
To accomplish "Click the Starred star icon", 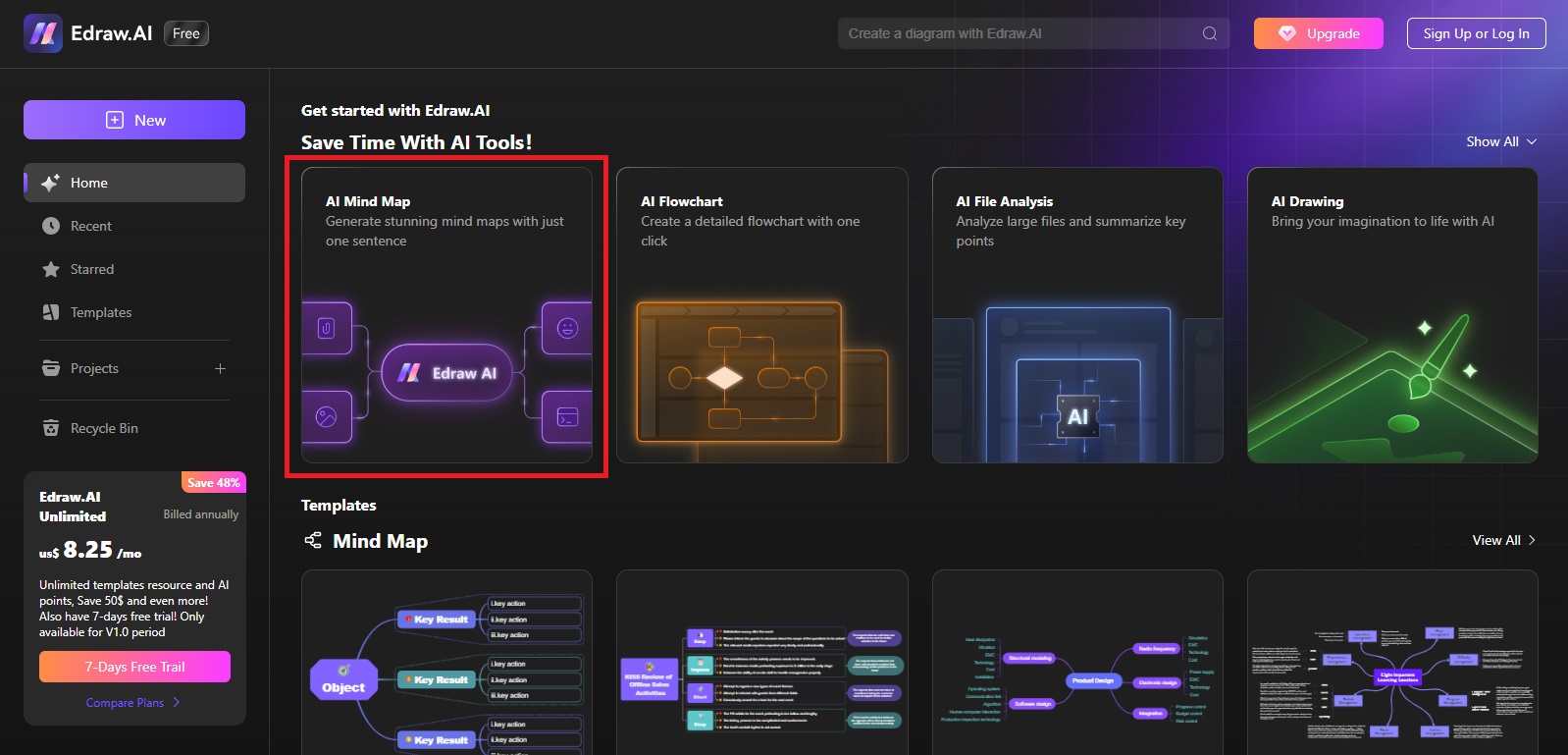I will coord(51,269).
